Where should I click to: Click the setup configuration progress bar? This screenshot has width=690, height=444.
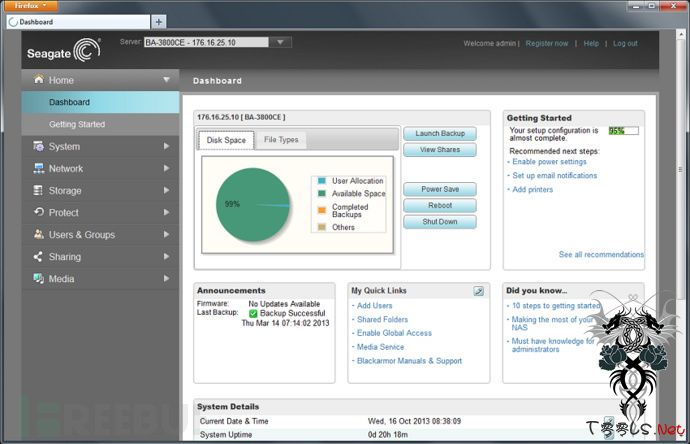pyautogui.click(x=623, y=130)
